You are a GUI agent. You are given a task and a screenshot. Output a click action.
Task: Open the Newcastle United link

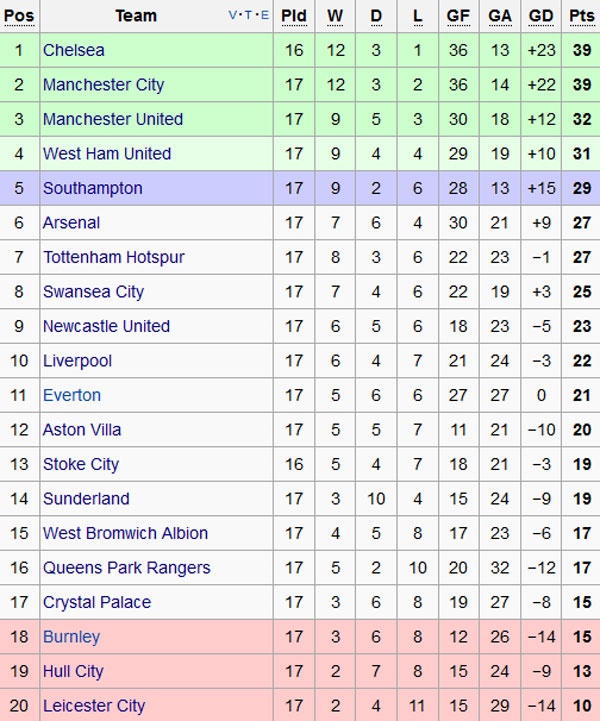(x=106, y=326)
